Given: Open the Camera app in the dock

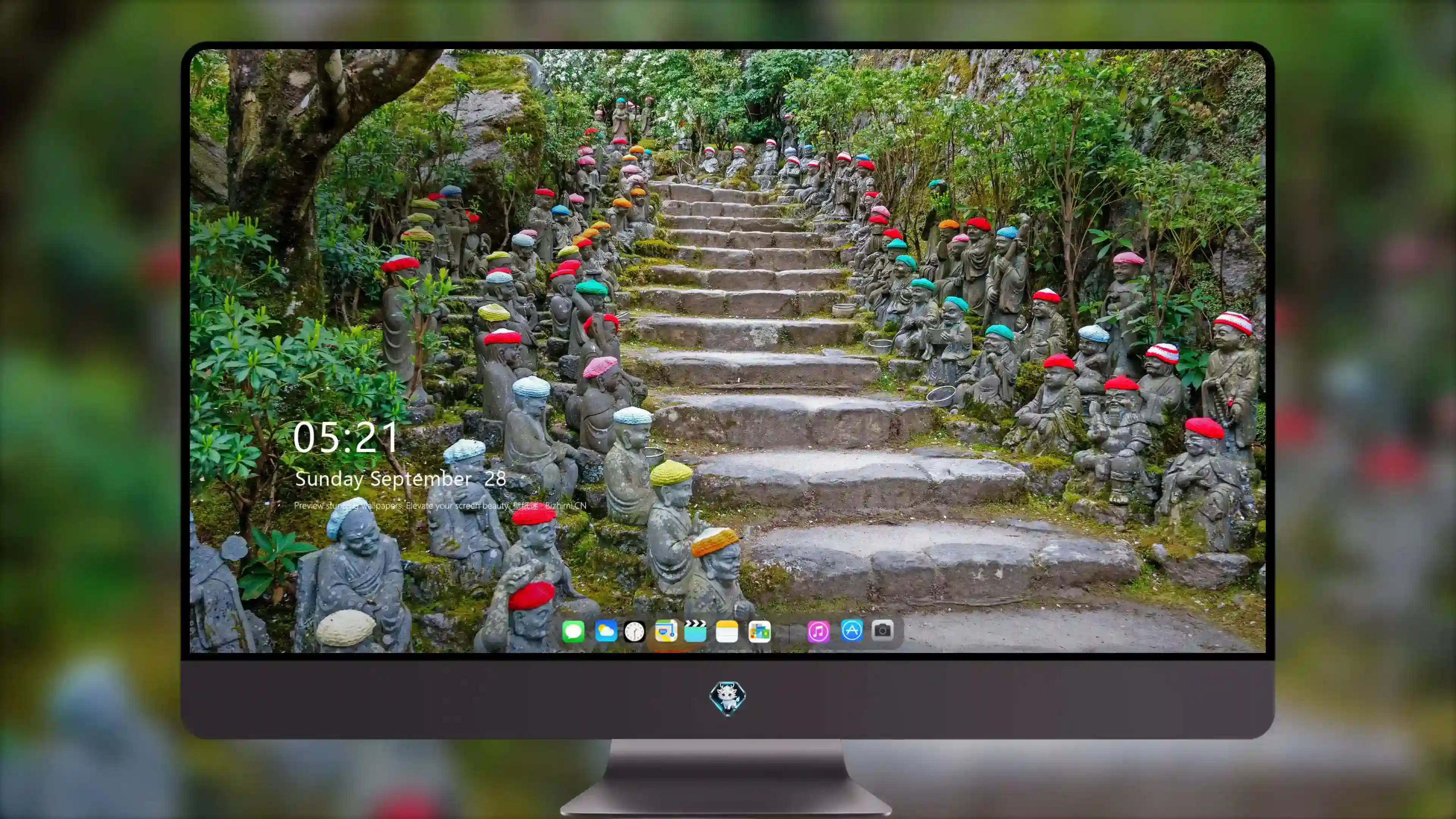Looking at the screenshot, I should 882,630.
